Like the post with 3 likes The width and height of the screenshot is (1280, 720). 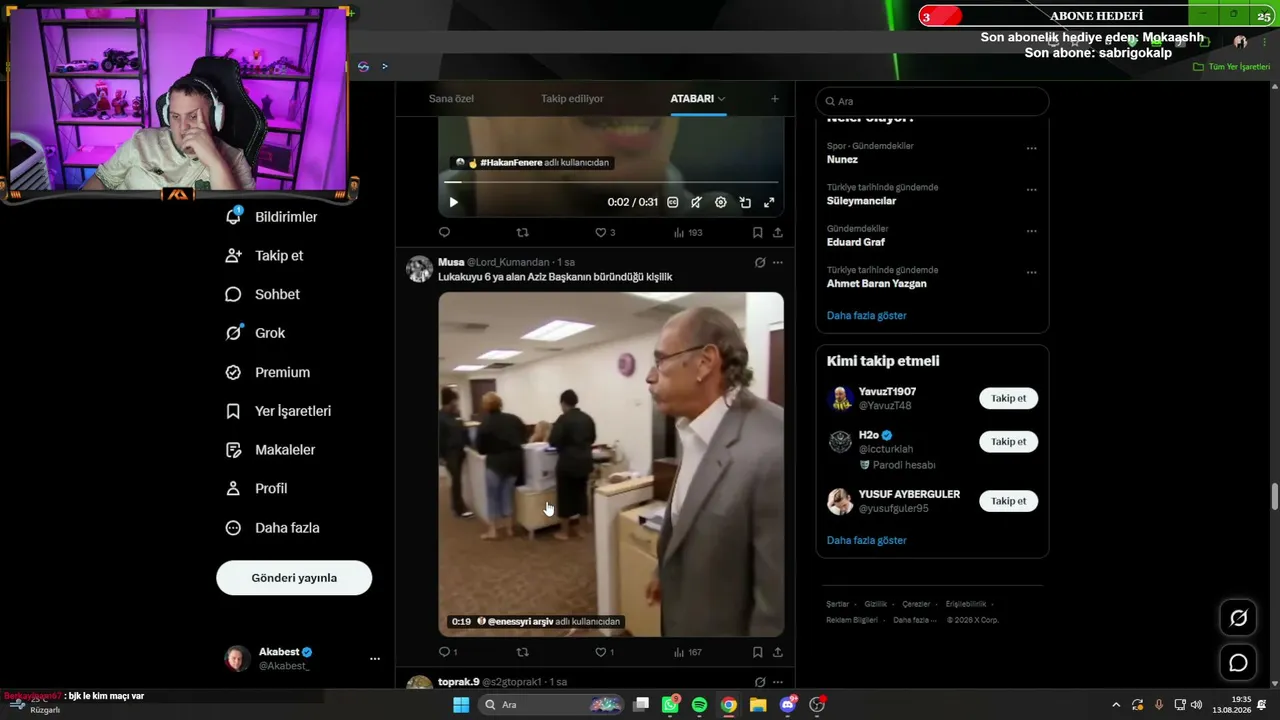[x=605, y=232]
